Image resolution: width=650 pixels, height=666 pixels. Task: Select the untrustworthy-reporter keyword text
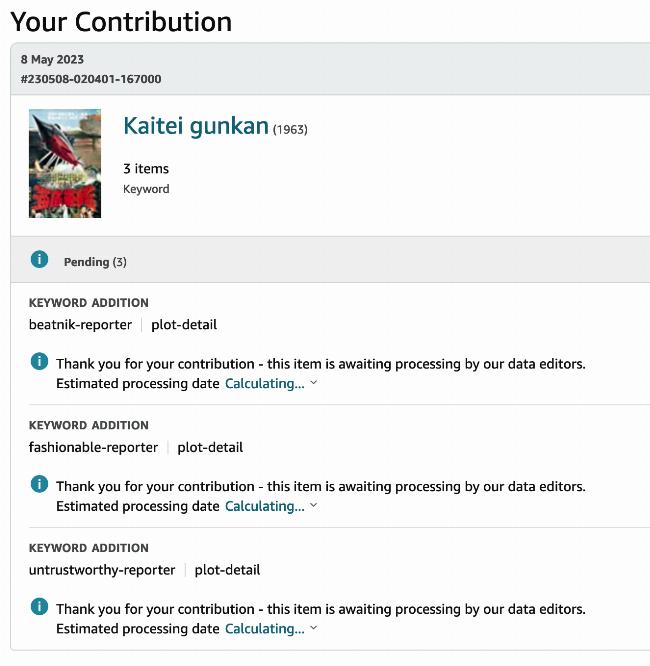click(102, 570)
